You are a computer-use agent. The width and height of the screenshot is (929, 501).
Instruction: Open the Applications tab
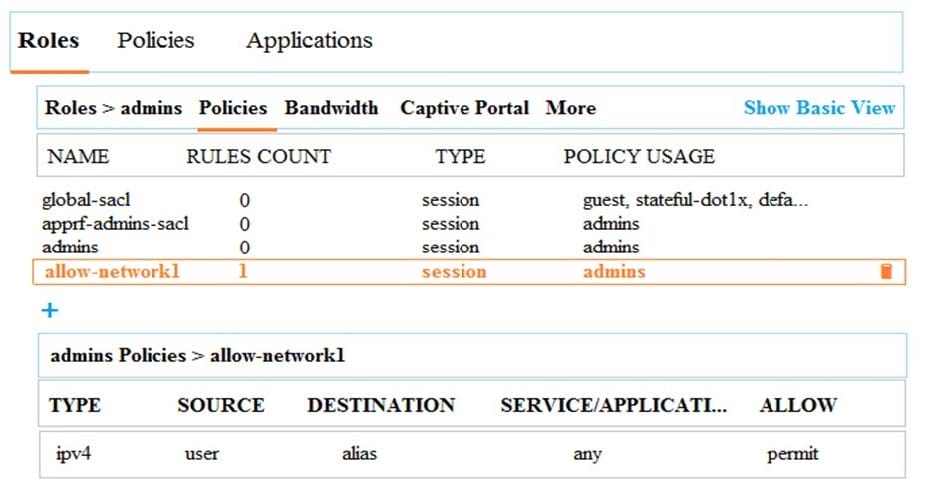coord(309,41)
